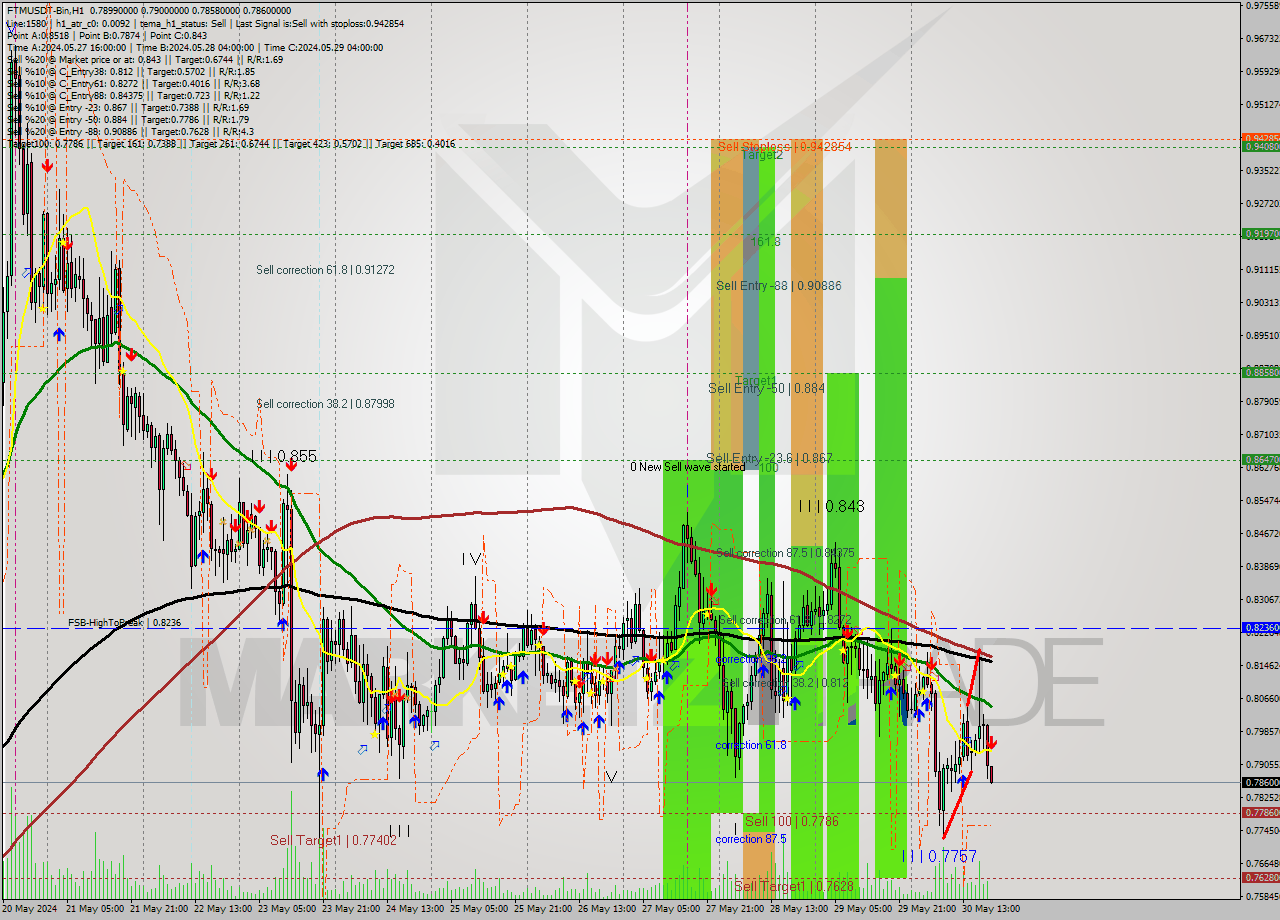The image size is (1280, 920).
Task: Click the black 0.78600 current price tag
Action: 1261,782
